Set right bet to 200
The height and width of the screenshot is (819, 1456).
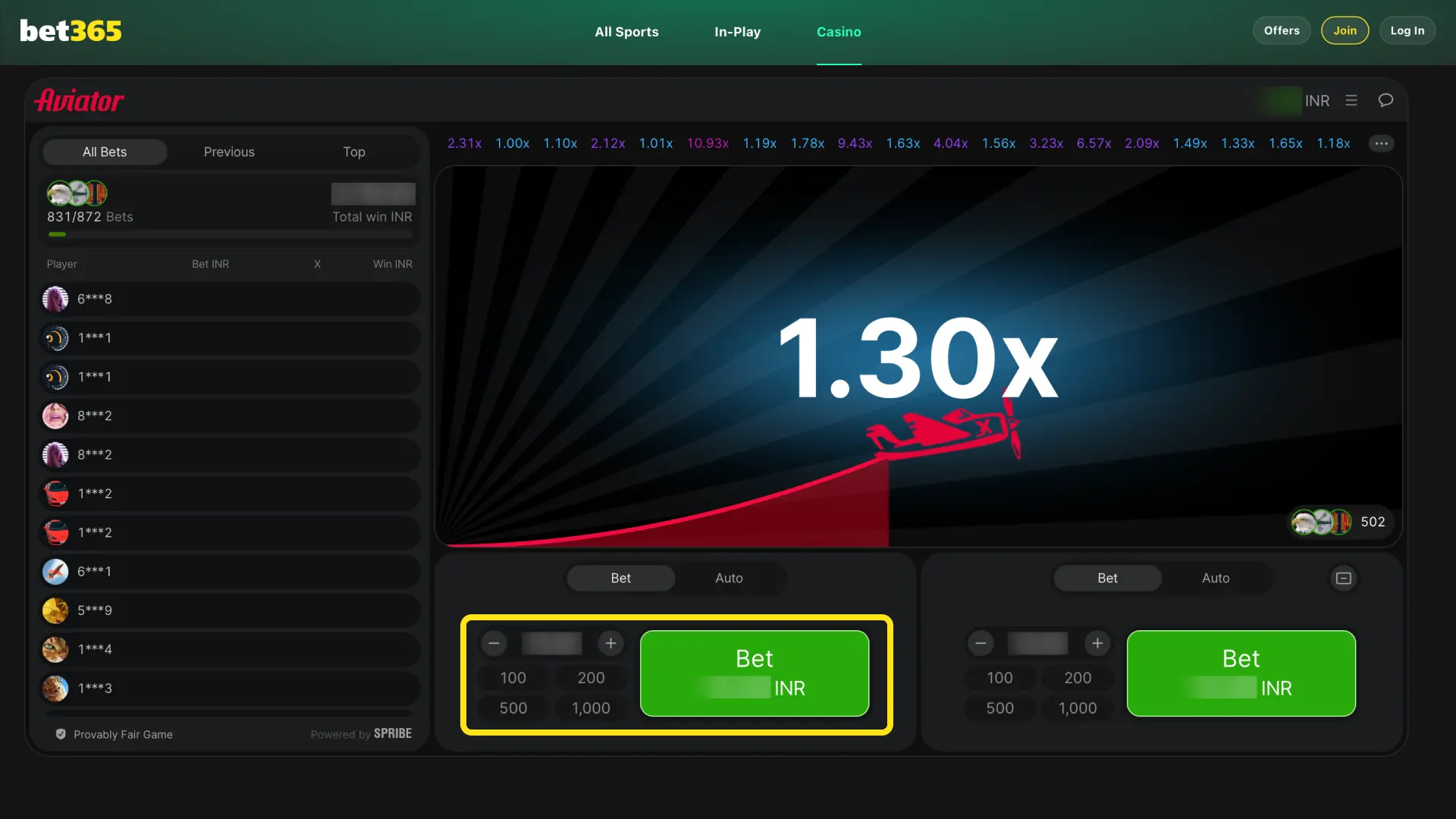1078,678
